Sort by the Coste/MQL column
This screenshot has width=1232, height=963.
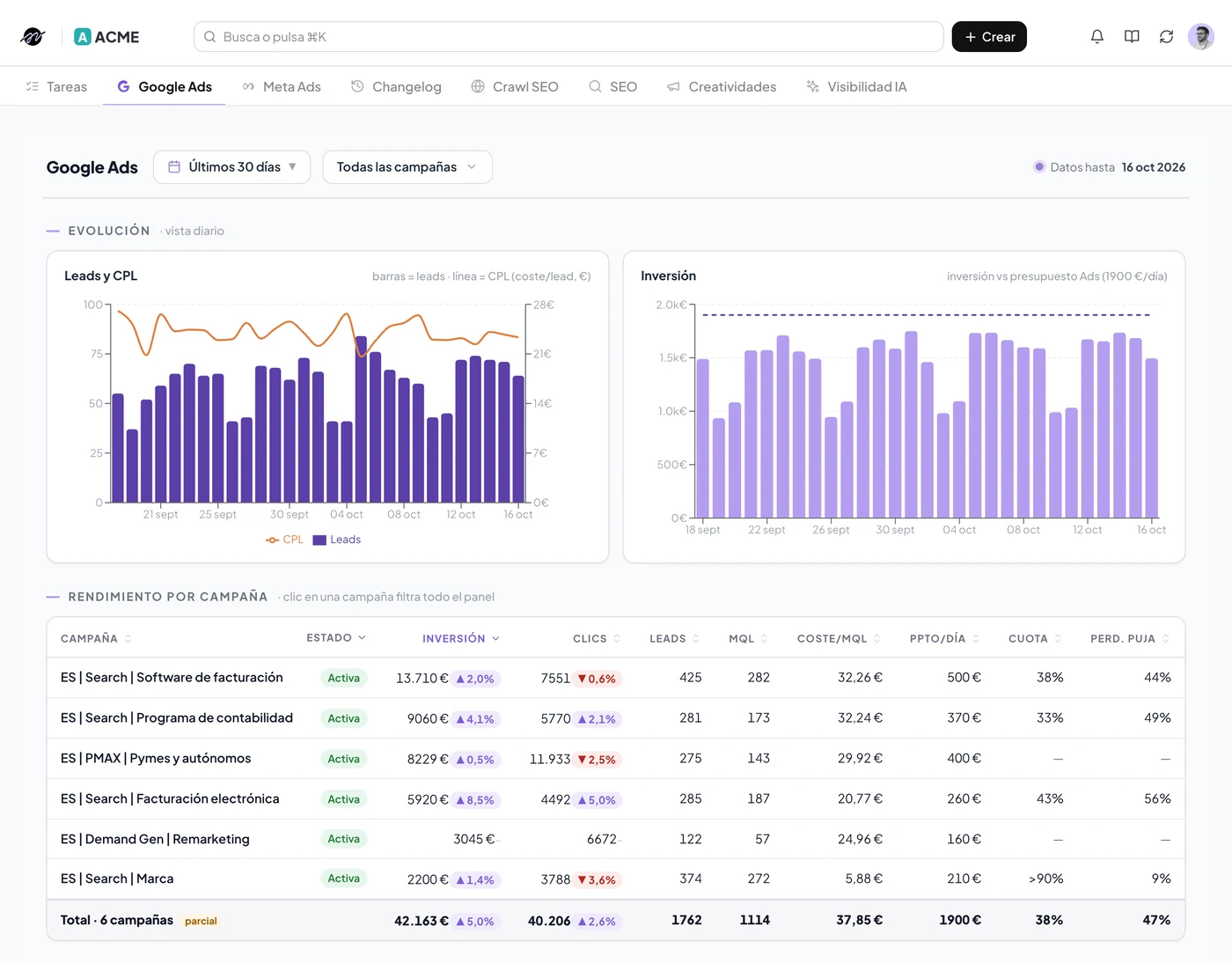(839, 638)
